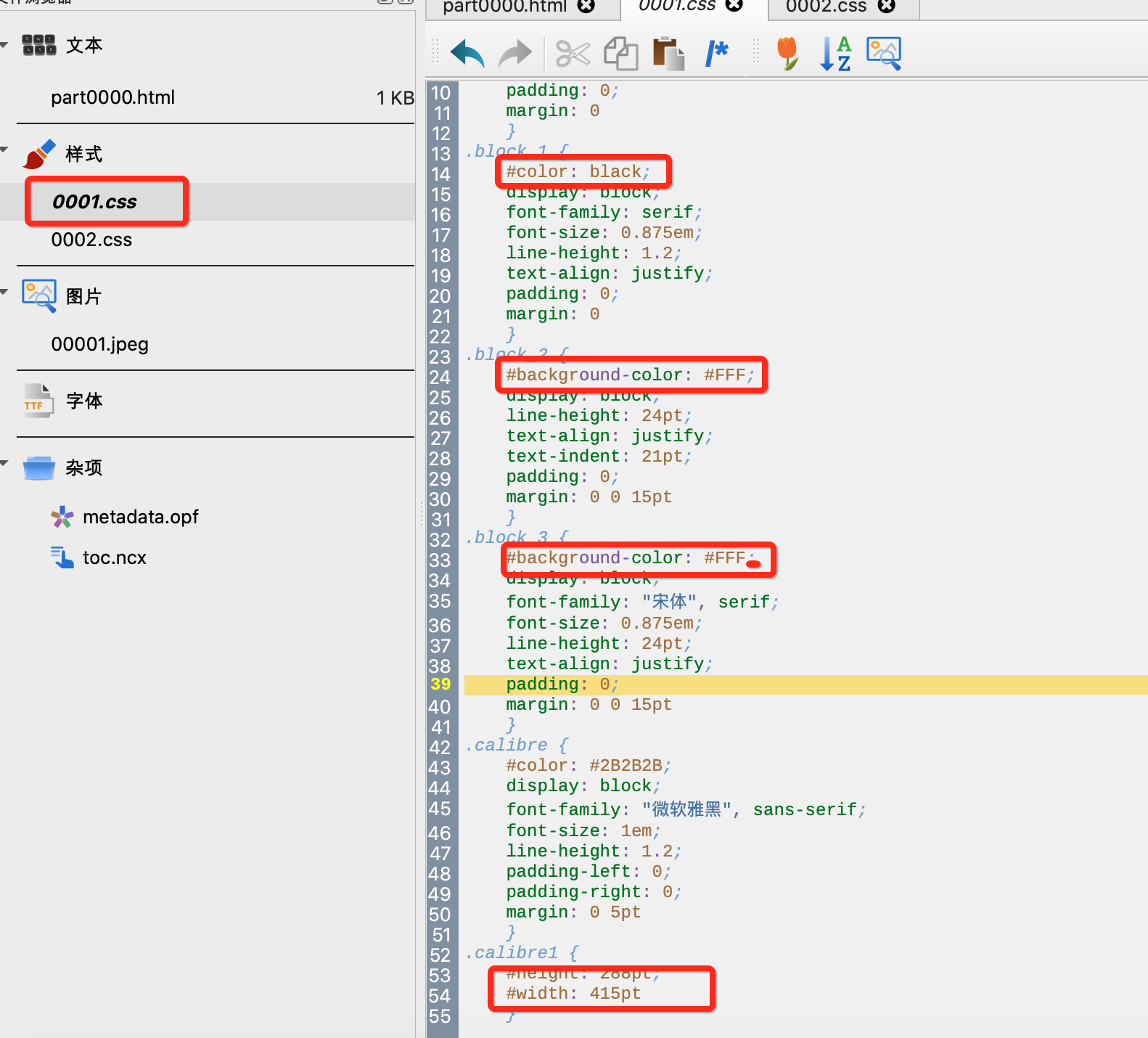Click the '1 KB' size of part0000.html

(x=395, y=97)
